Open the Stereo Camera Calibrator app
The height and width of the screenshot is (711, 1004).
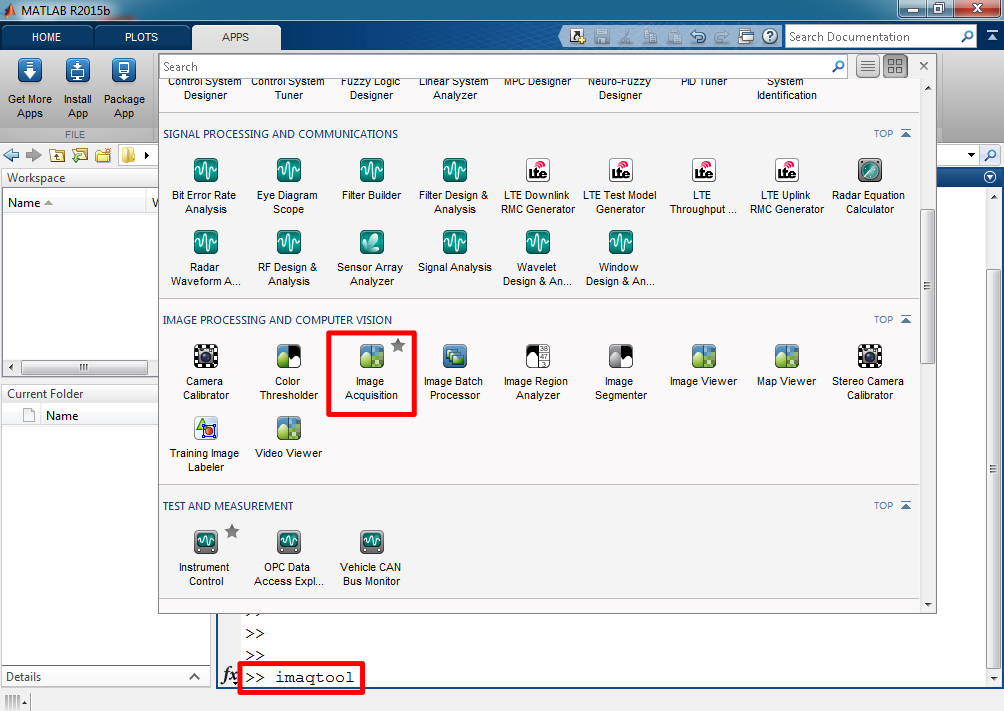(869, 372)
